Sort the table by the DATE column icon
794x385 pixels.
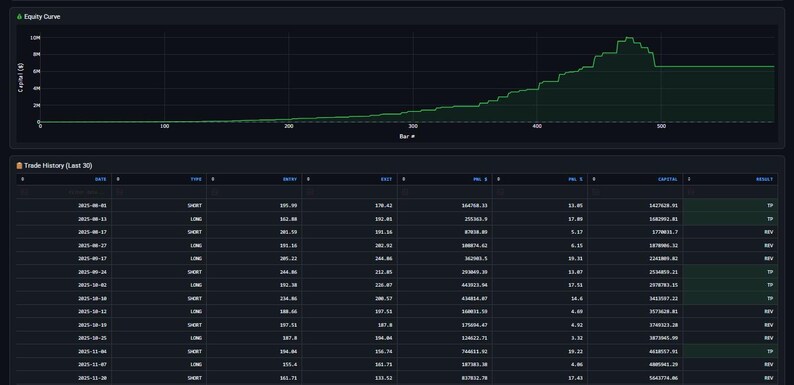(x=22, y=179)
